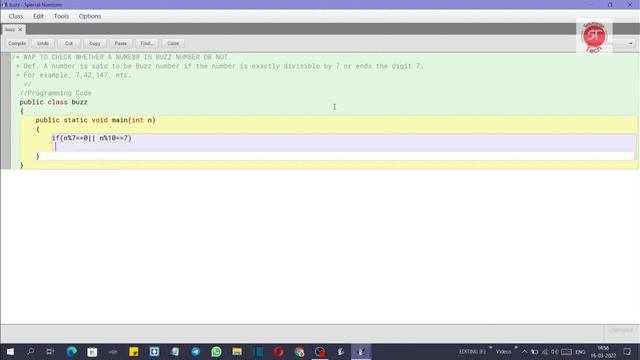Open the Edit menu
Viewport: 640px width, 360px height.
[38, 16]
